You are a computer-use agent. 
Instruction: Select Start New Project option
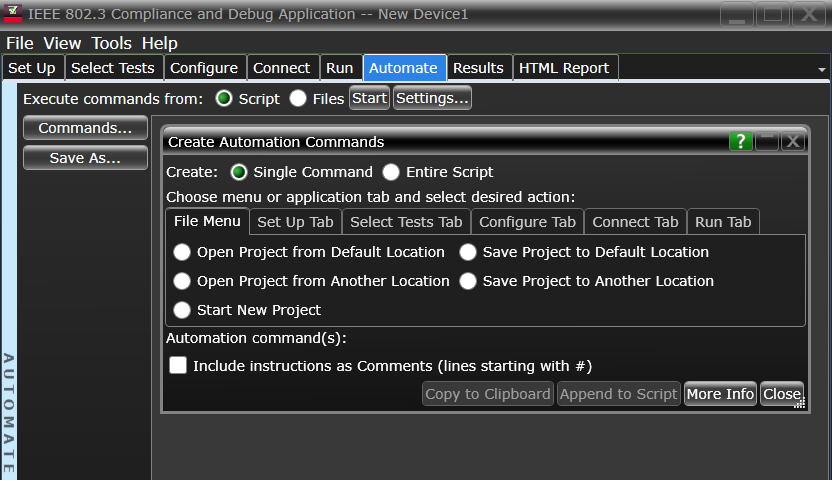tap(182, 310)
